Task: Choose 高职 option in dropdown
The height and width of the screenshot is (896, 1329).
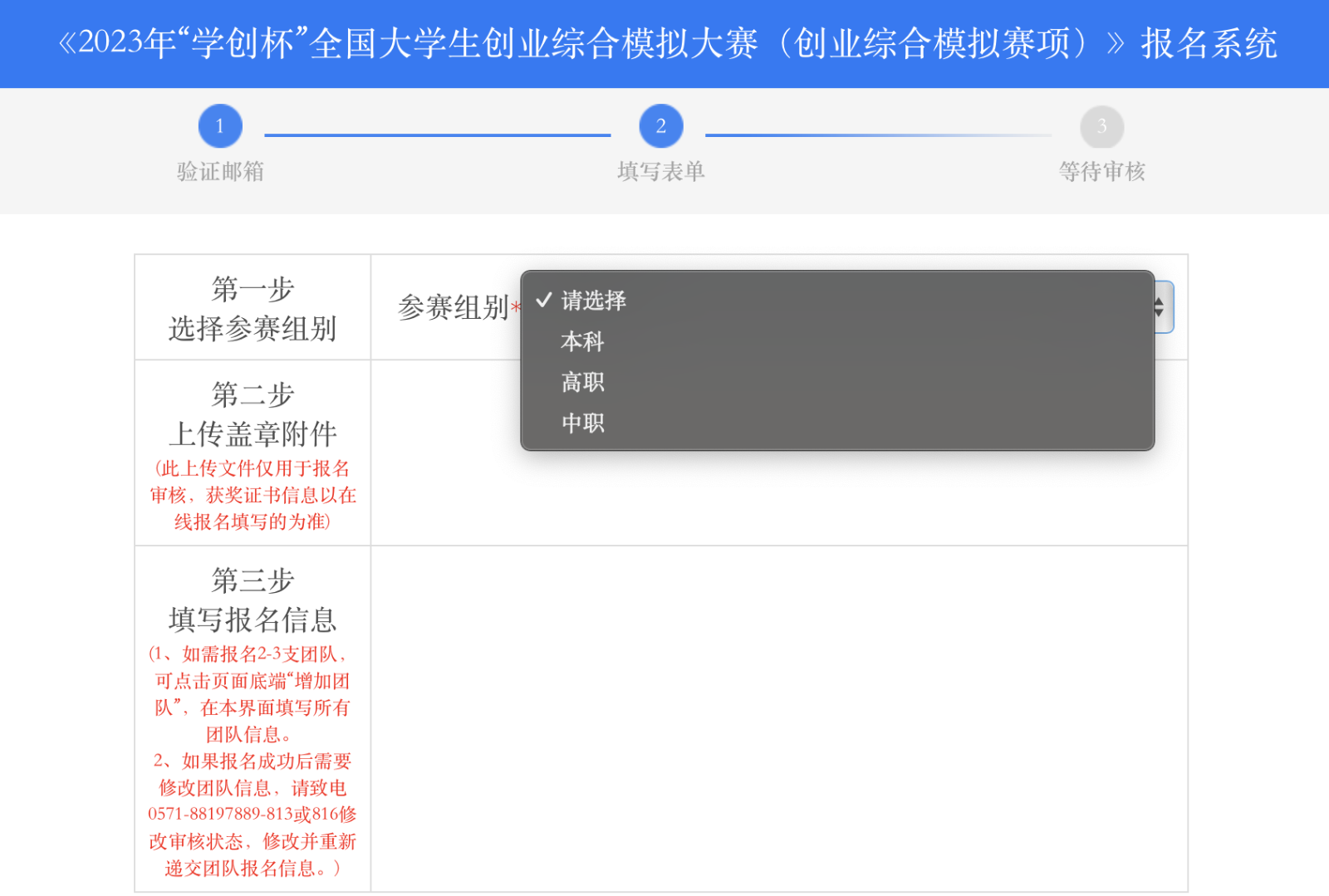Action: click(837, 382)
